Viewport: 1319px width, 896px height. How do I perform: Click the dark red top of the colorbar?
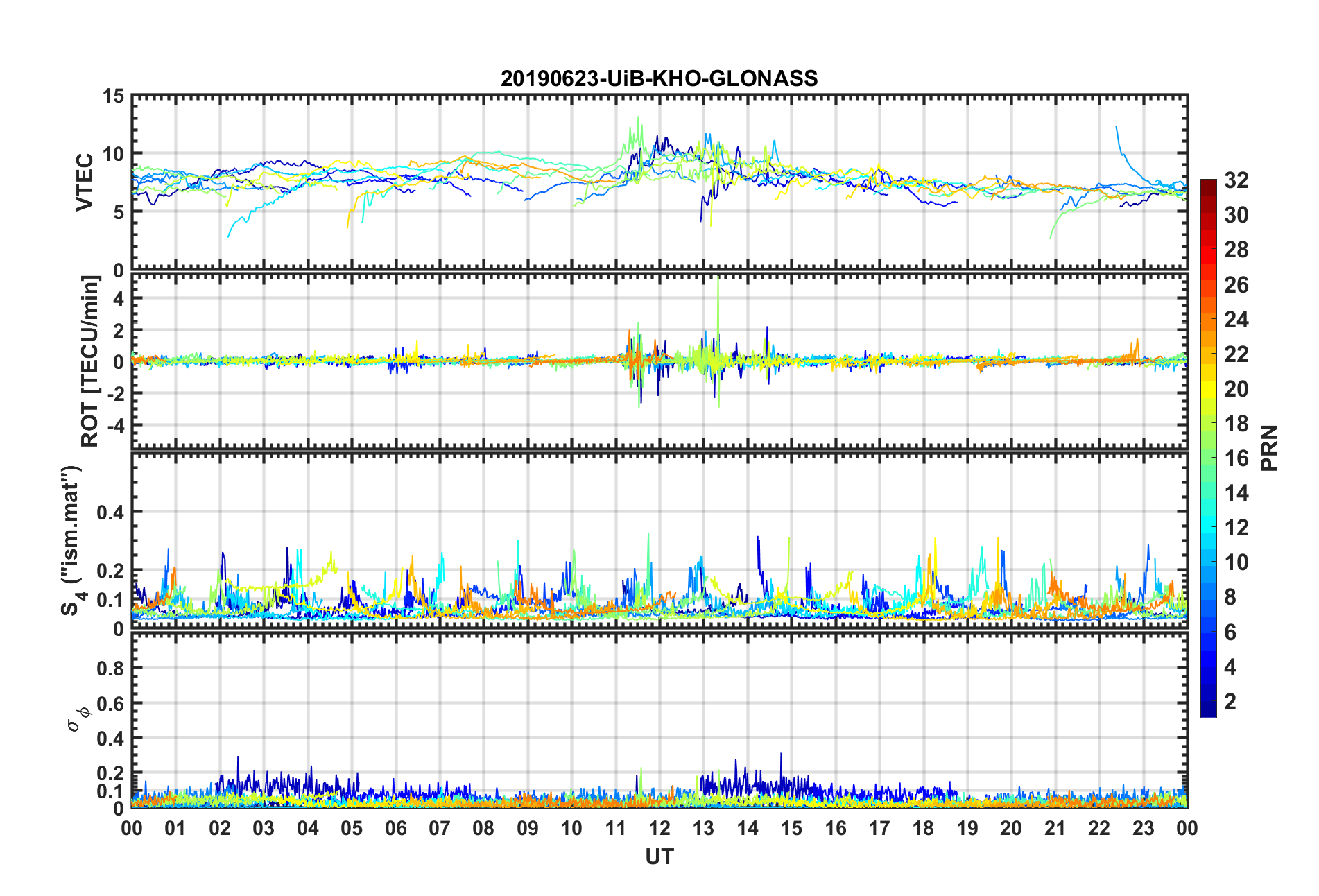pos(1208,186)
